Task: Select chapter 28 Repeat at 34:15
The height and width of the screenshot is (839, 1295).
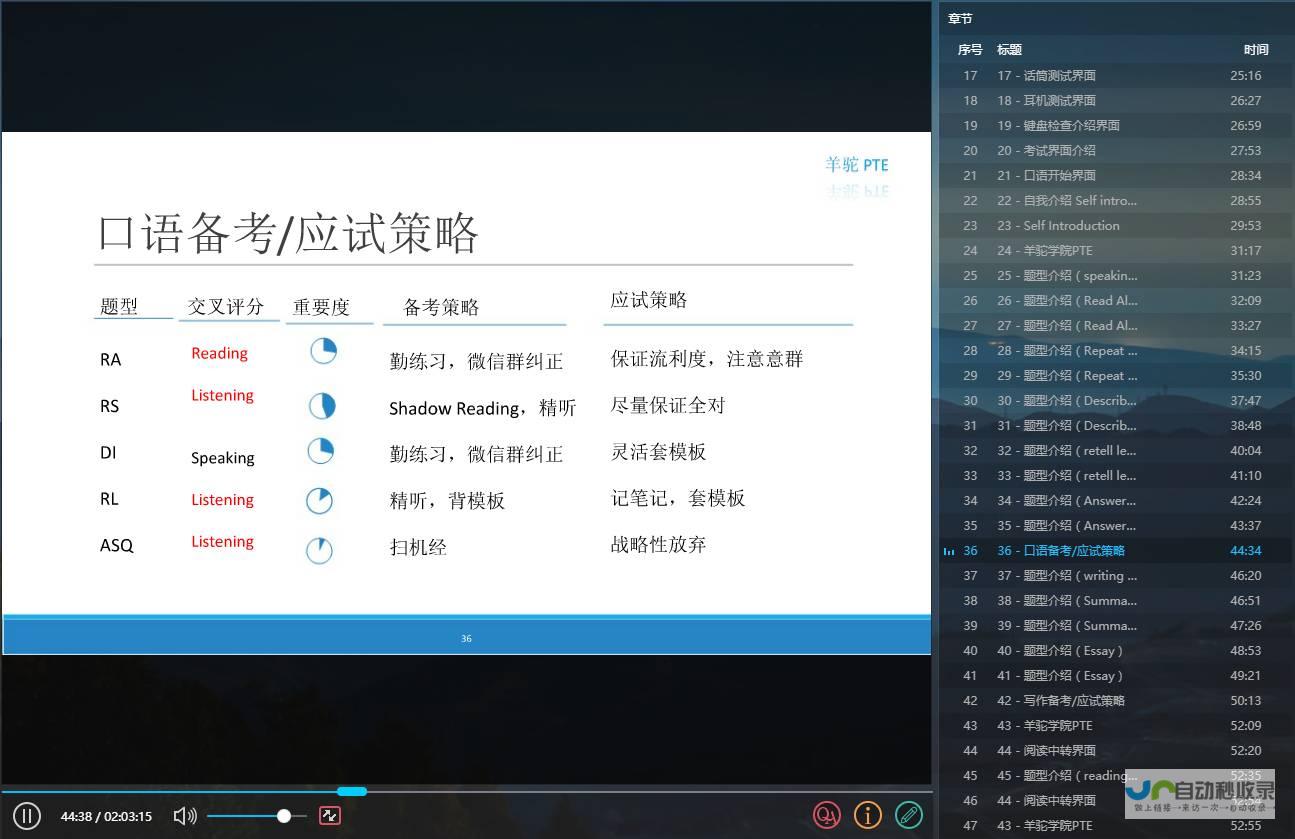Action: 1115,350
